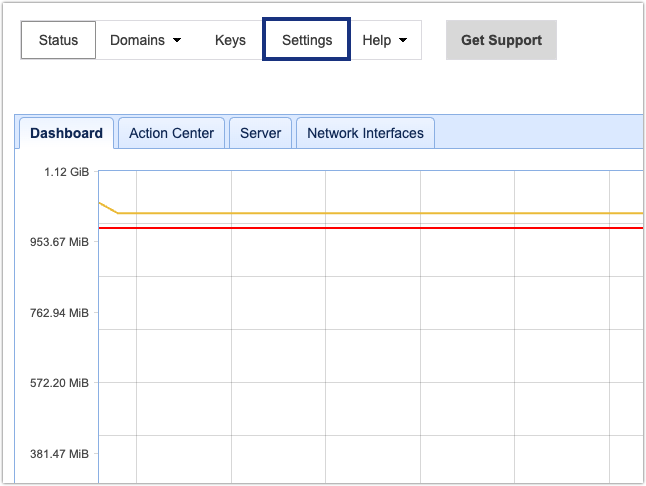Select the Server tab
Viewport: 646px width, 486px height.
(x=260, y=133)
